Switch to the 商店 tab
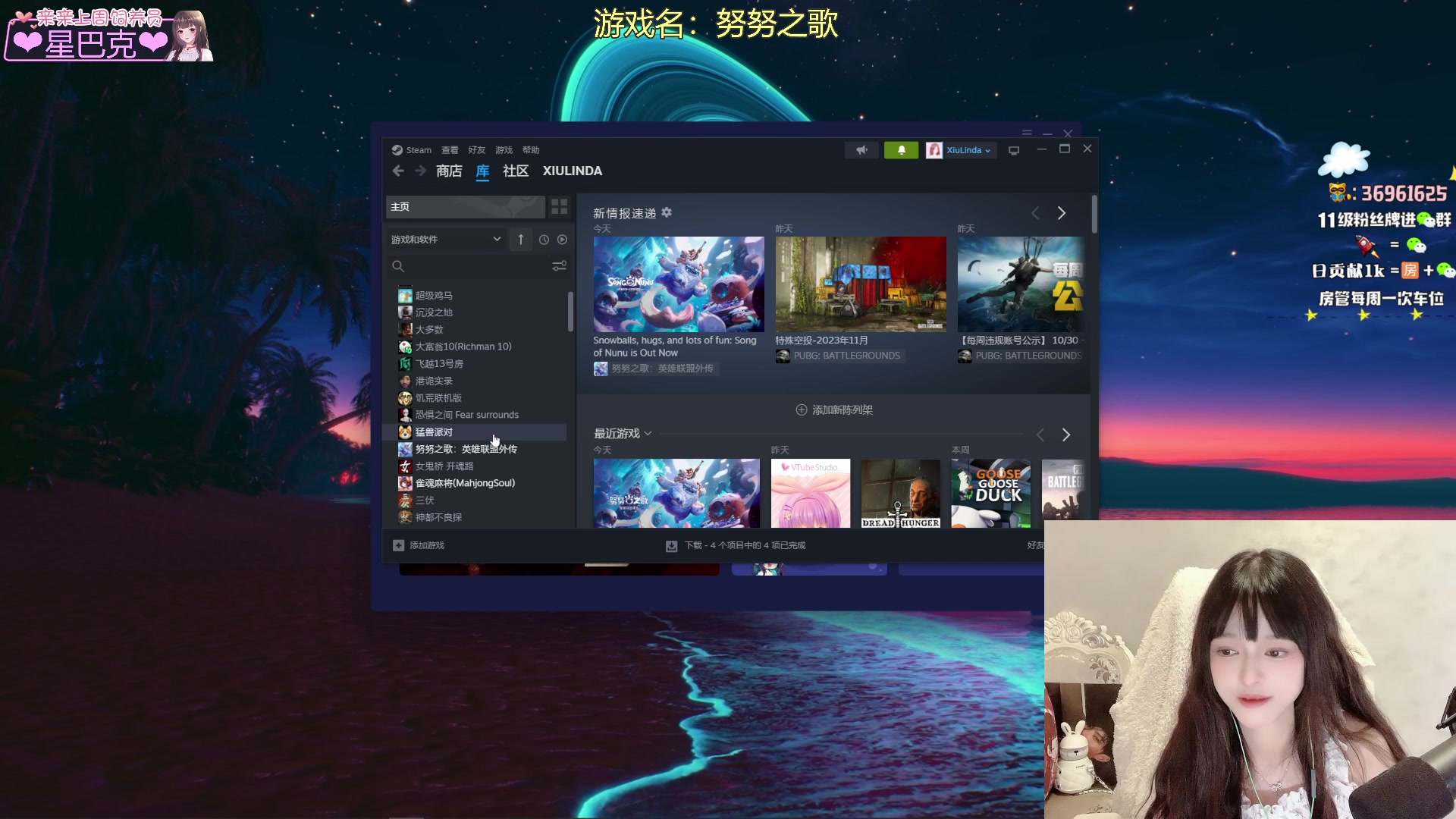 point(449,171)
